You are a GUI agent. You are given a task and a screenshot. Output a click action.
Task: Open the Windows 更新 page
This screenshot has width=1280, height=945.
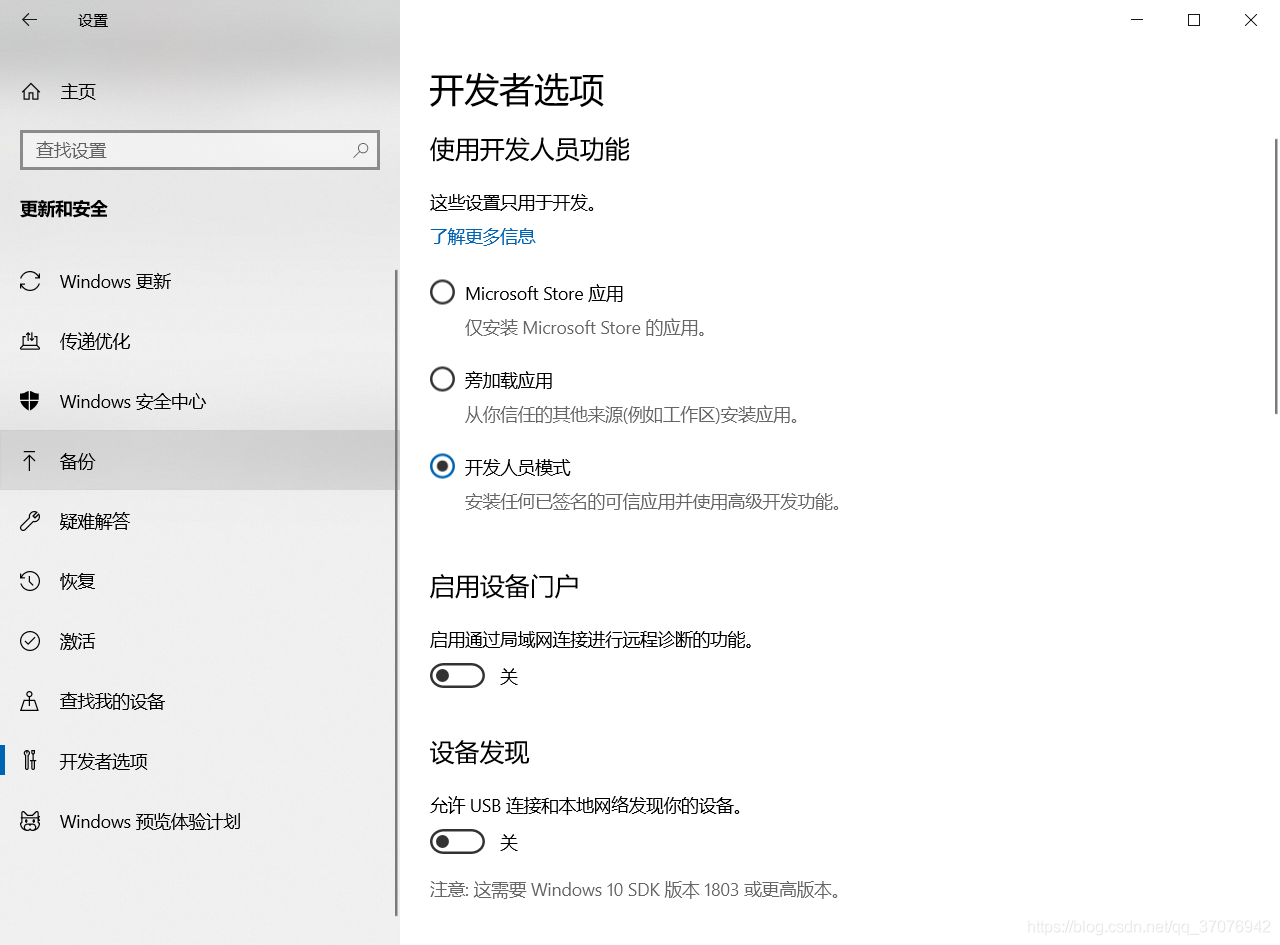tap(199, 282)
